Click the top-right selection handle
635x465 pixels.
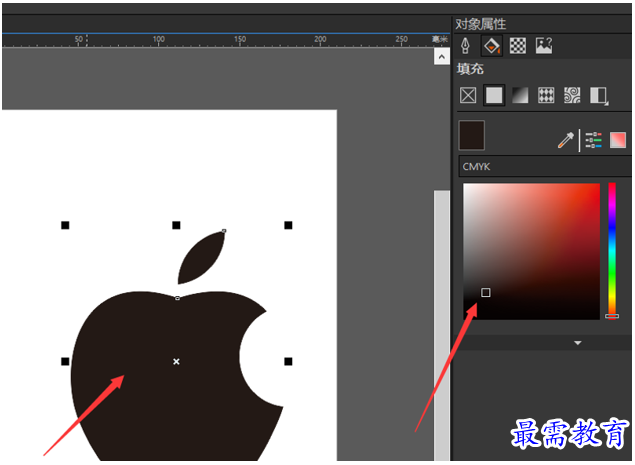point(288,225)
